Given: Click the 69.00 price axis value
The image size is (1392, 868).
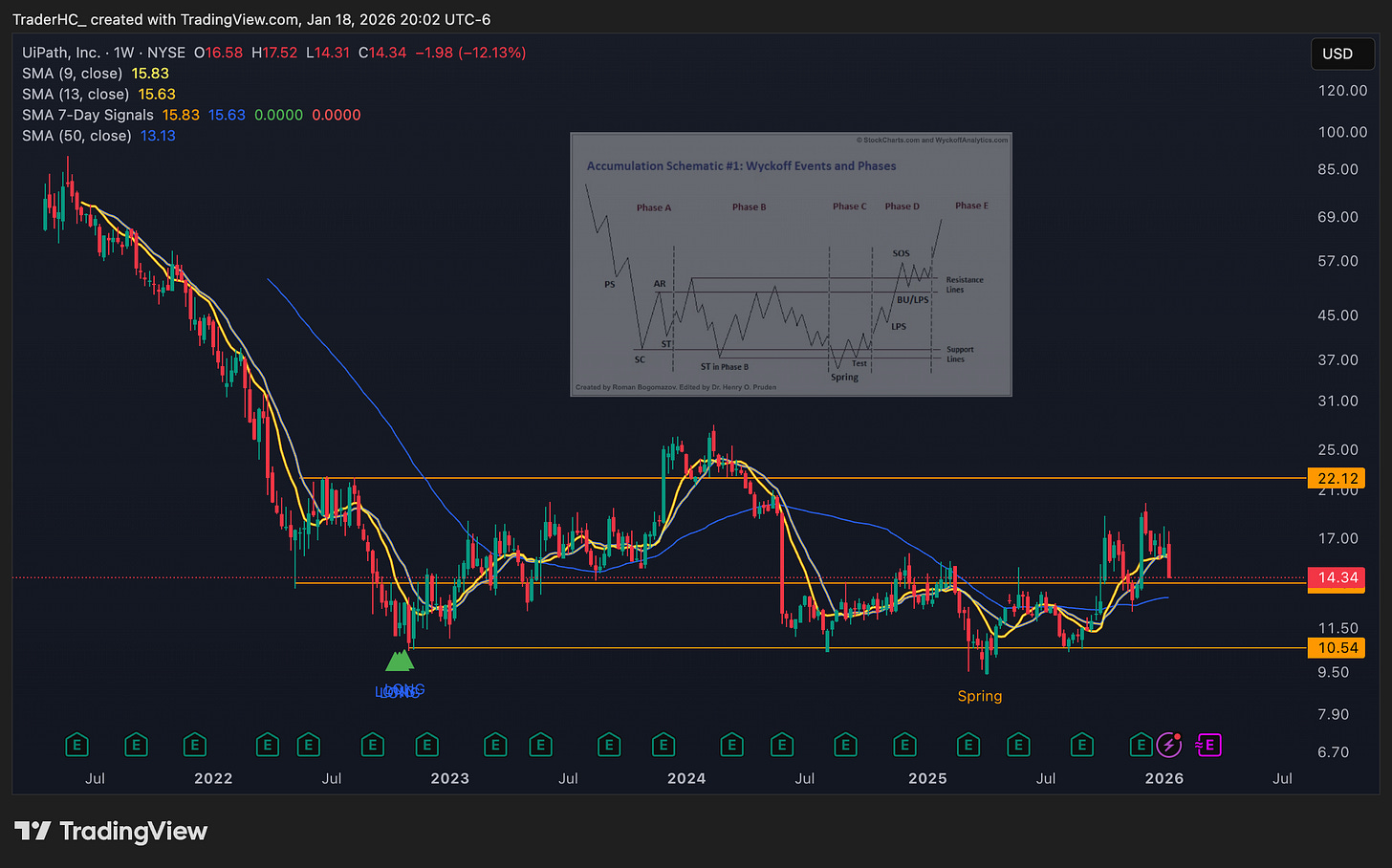Looking at the screenshot, I should (x=1338, y=217).
